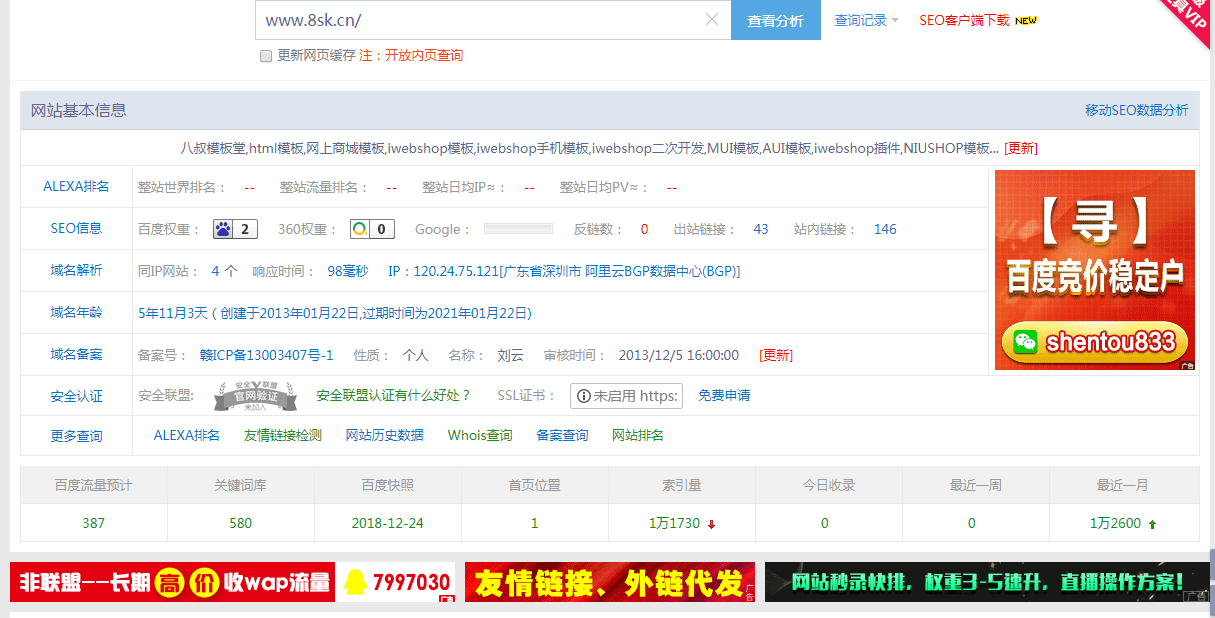
Task: Click the 未启用 https SSL button
Action: (626, 396)
